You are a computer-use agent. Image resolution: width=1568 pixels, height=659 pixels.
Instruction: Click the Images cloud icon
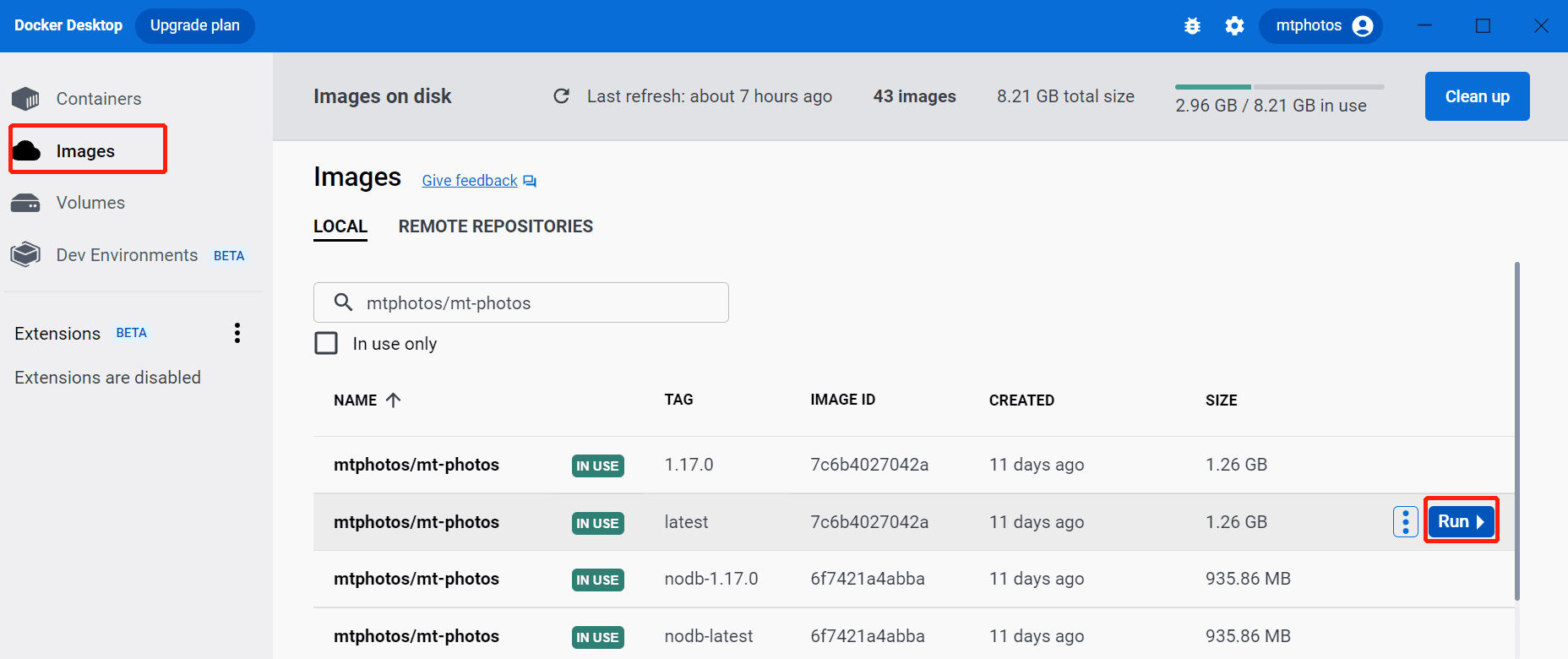click(26, 151)
